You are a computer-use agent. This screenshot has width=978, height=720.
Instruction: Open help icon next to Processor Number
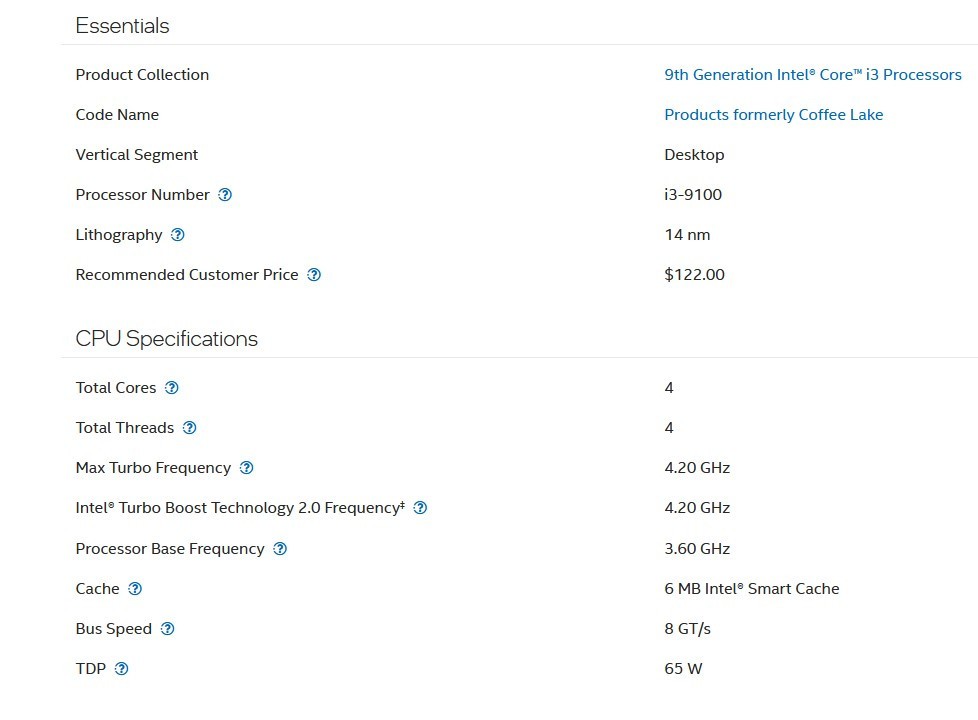(x=225, y=195)
